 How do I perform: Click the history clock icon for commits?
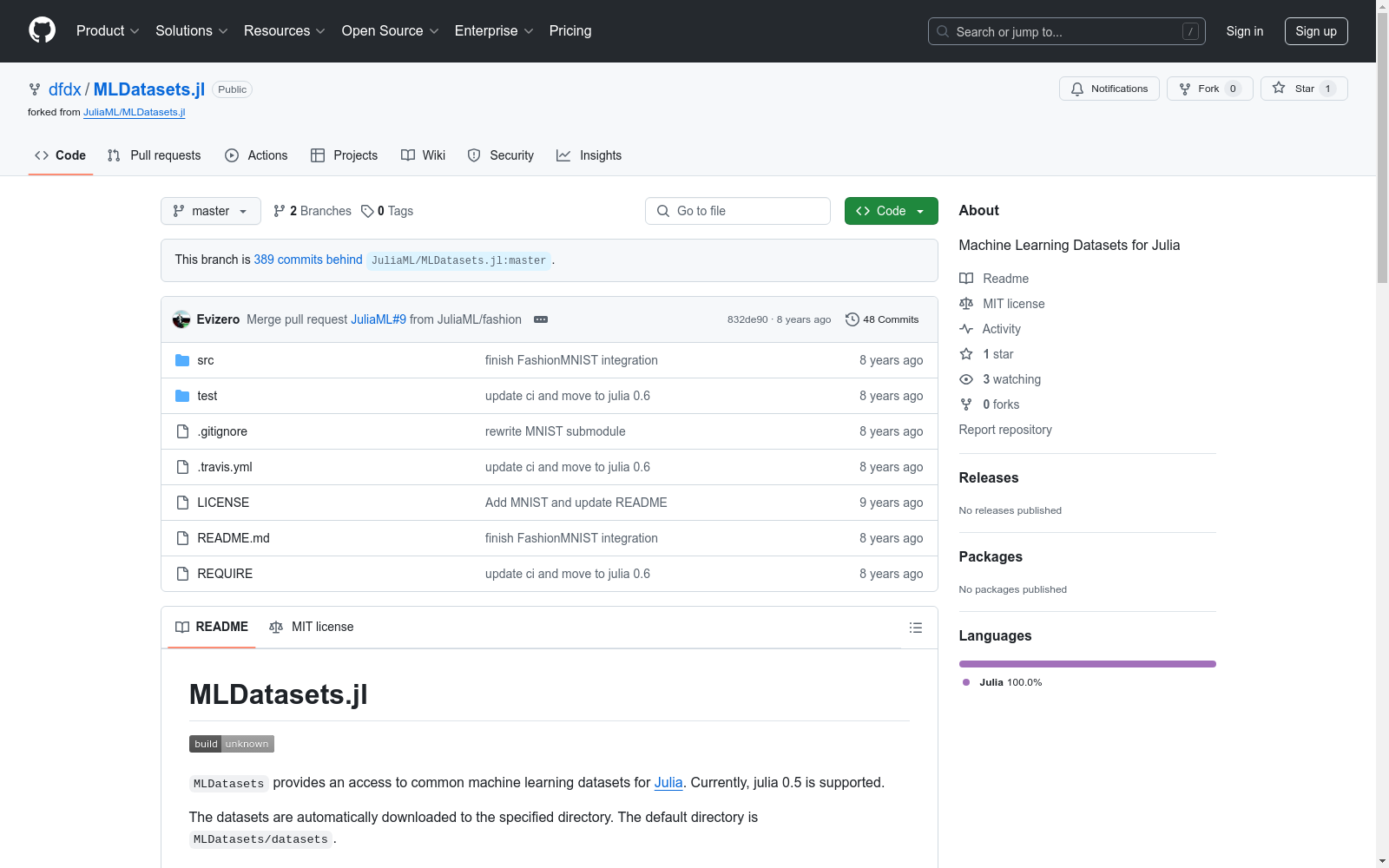click(x=852, y=319)
